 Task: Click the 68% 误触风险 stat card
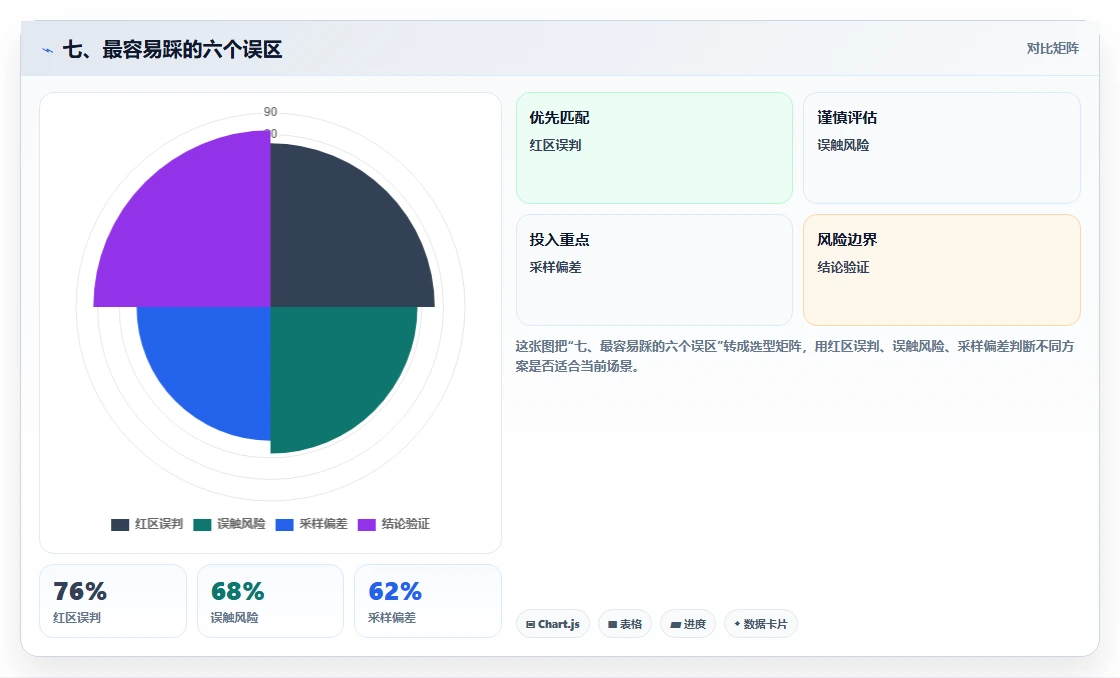[270, 601]
